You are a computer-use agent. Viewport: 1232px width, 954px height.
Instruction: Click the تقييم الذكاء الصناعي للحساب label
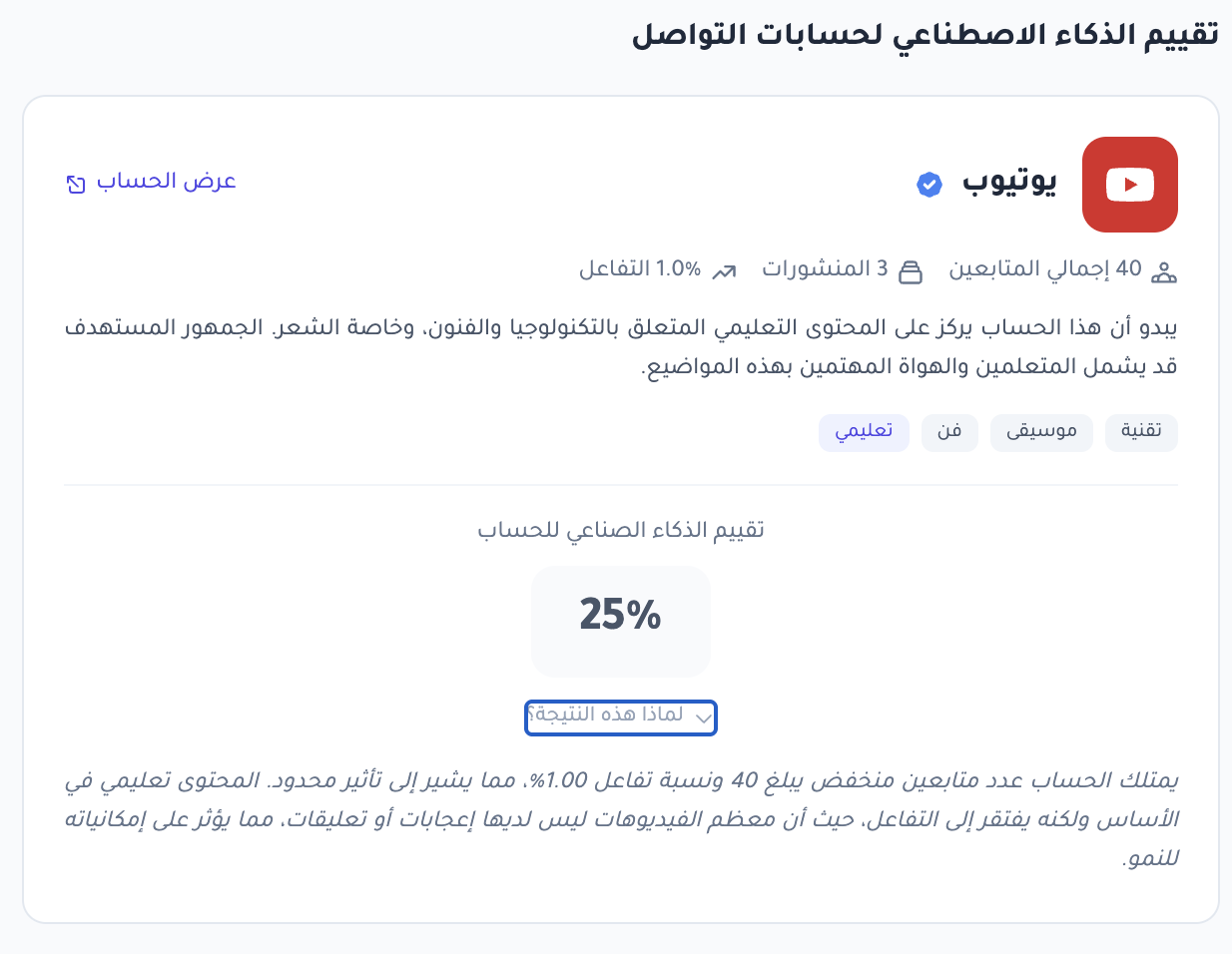621,530
